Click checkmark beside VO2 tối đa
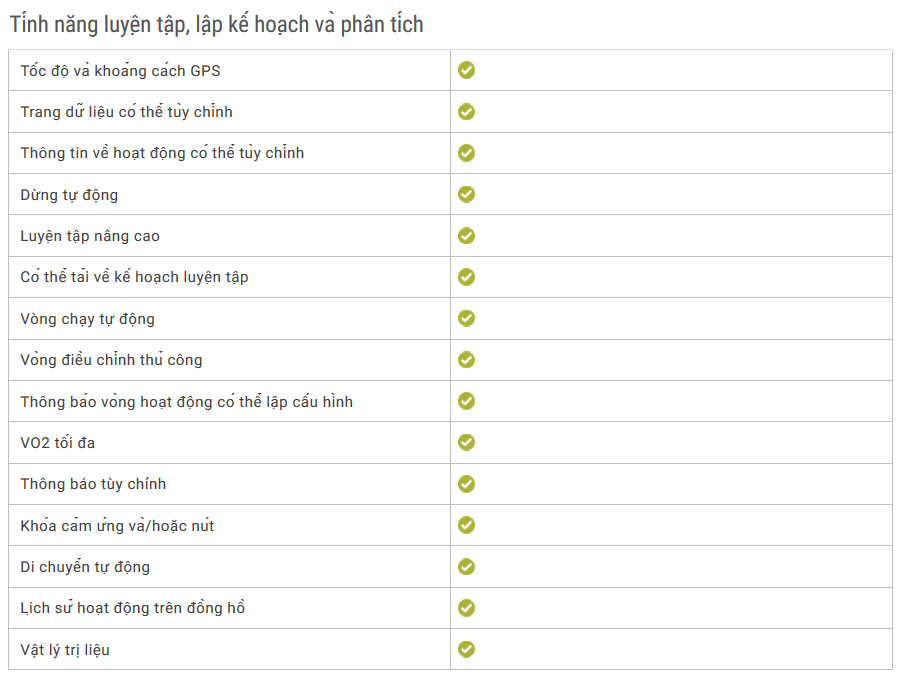 [466, 442]
